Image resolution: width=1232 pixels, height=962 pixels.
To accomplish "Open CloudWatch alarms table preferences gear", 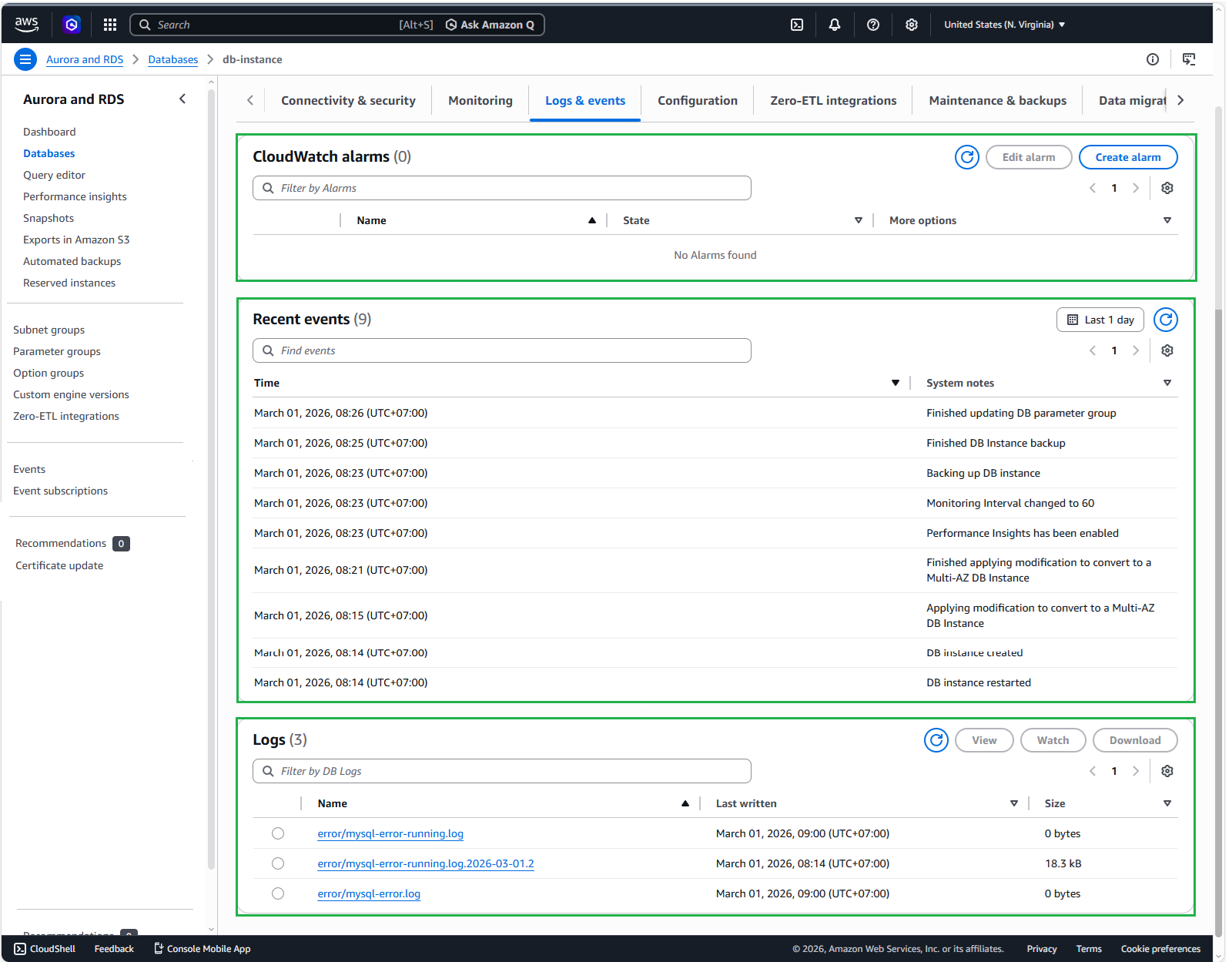I will coord(1167,188).
